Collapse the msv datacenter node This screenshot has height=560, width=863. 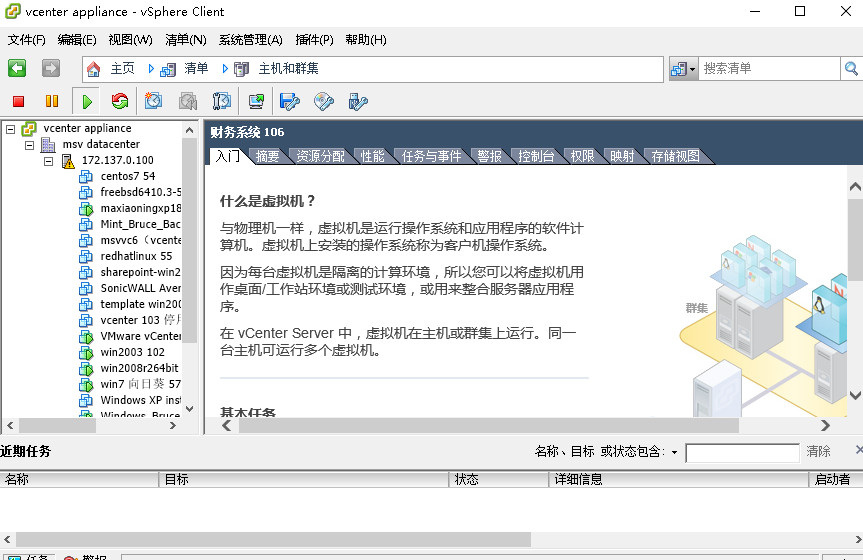[30, 145]
